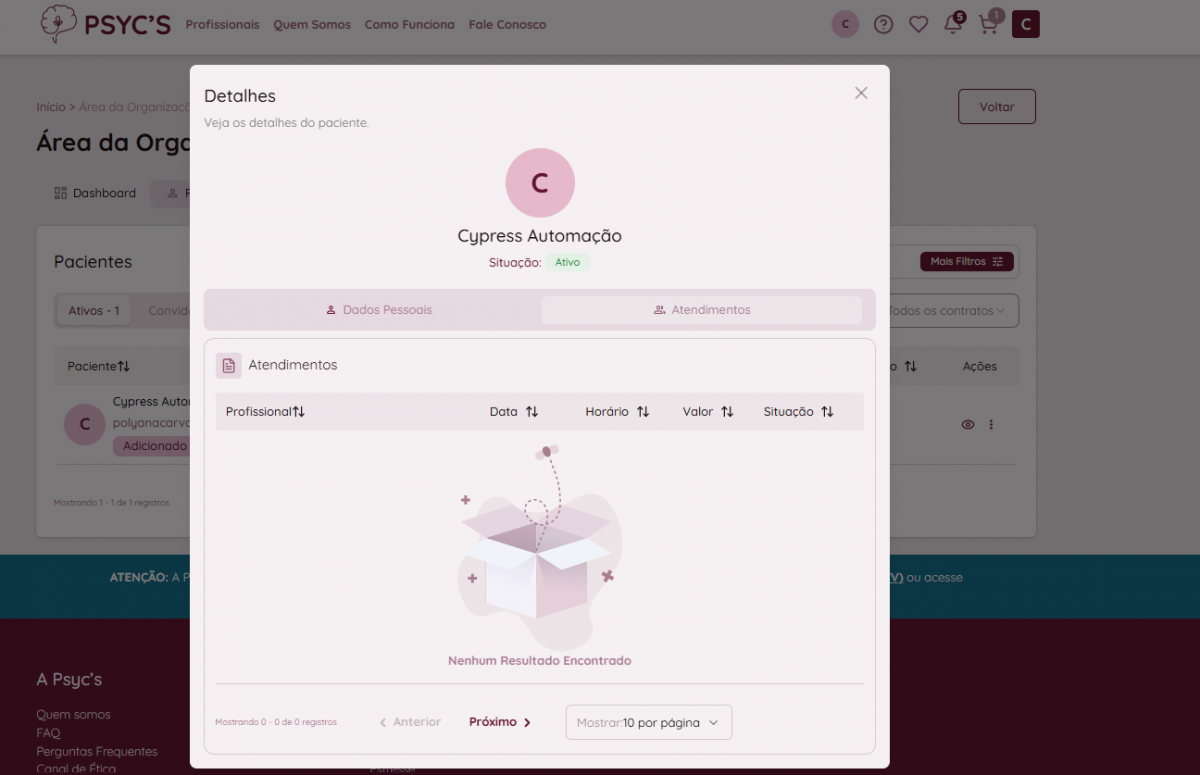Open the shopping cart icon
Image resolution: width=1200 pixels, height=775 pixels.
(990, 23)
